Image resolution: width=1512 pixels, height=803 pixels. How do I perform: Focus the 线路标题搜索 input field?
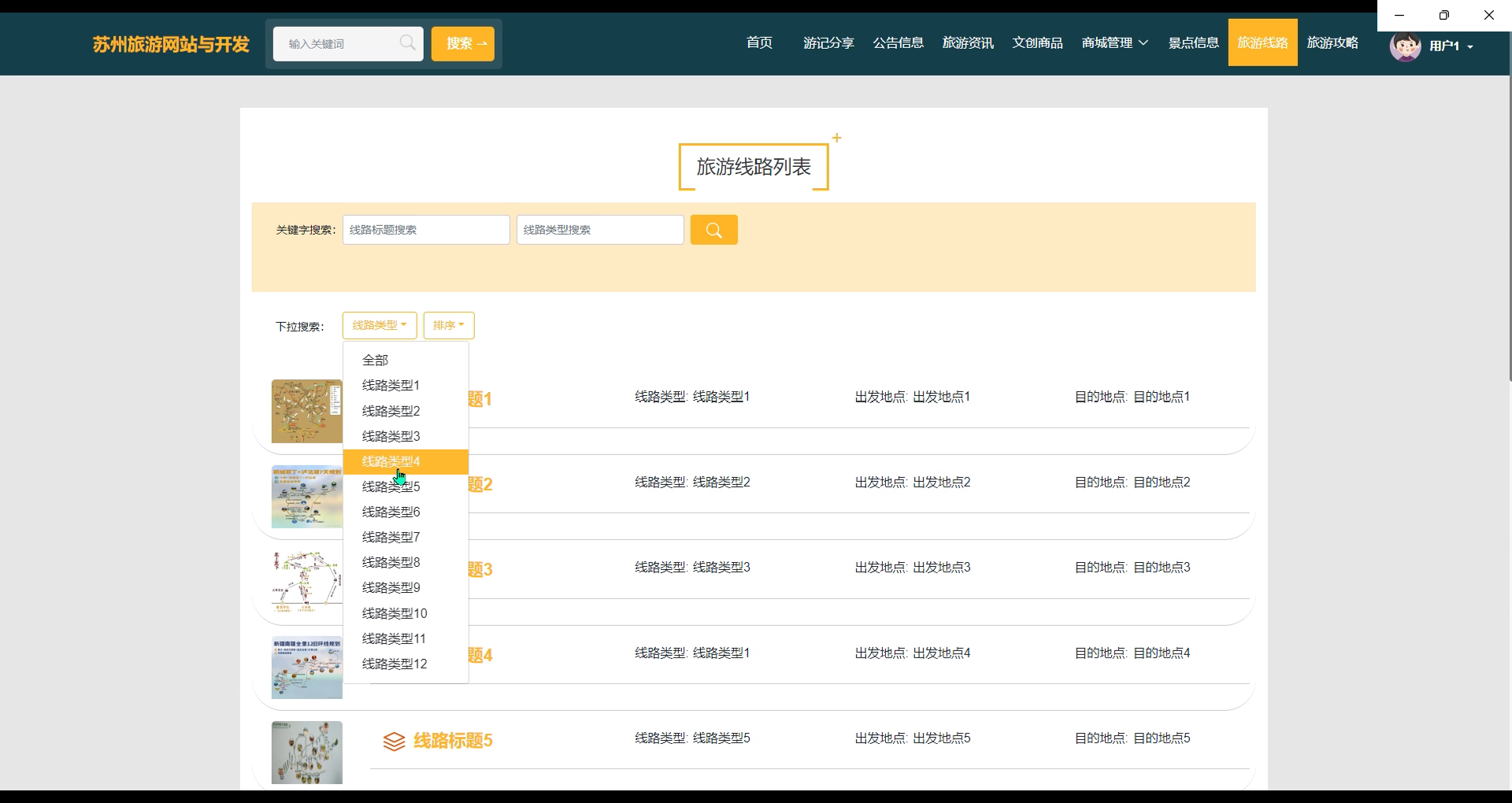pos(426,230)
